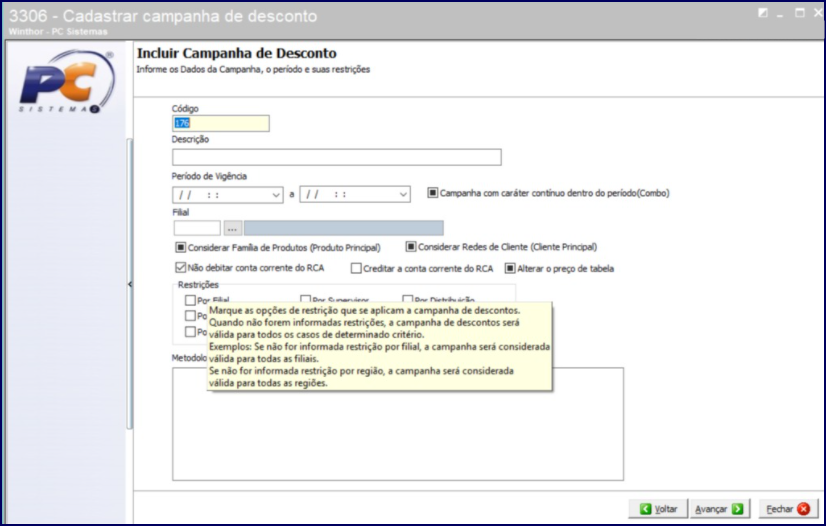
Task: Click the Voltar button
Action: coord(658,509)
